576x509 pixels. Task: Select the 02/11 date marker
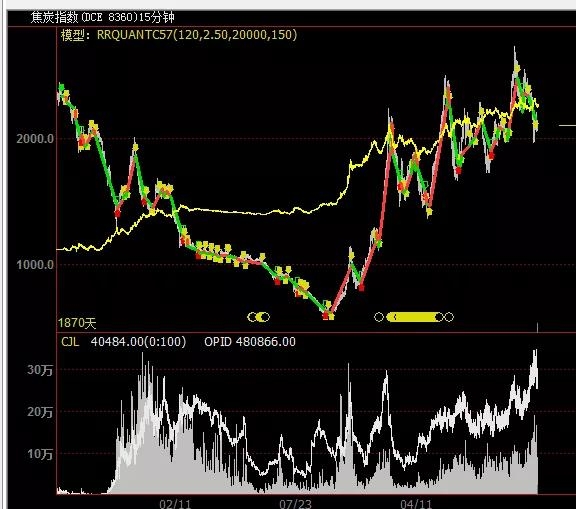point(175,504)
